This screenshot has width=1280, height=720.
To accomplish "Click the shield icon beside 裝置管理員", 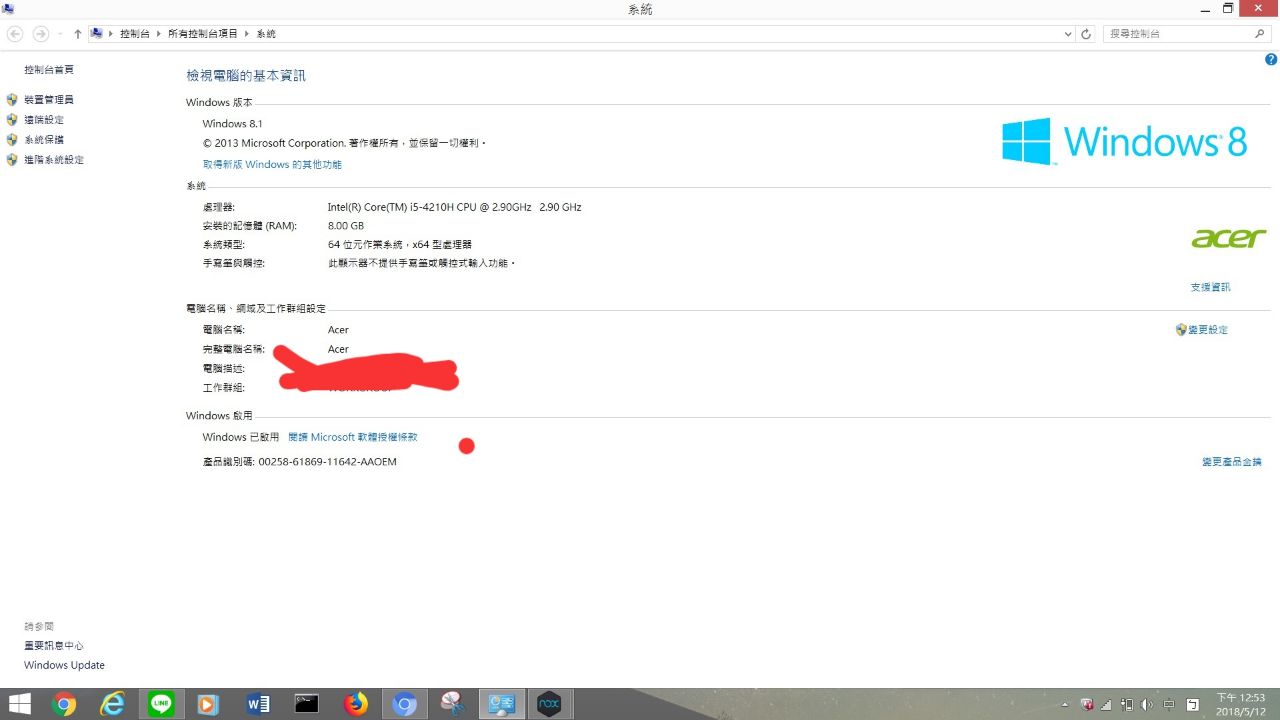I will click(x=12, y=100).
